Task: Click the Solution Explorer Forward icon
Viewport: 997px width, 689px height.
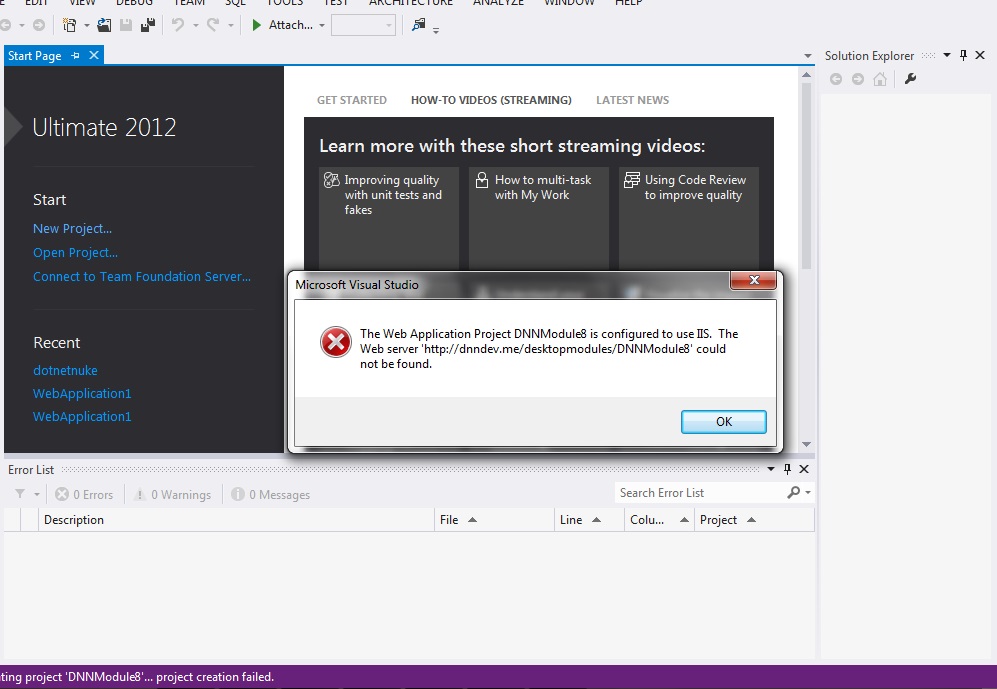Action: coord(858,79)
